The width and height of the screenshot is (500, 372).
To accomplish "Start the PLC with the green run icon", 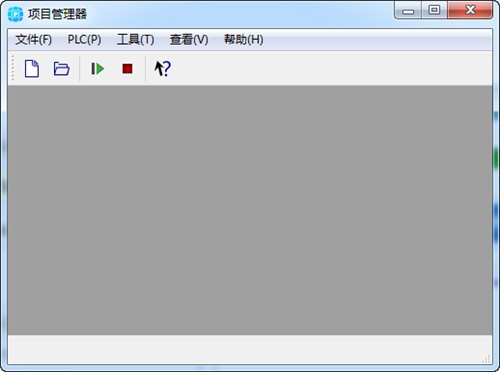I will [98, 69].
